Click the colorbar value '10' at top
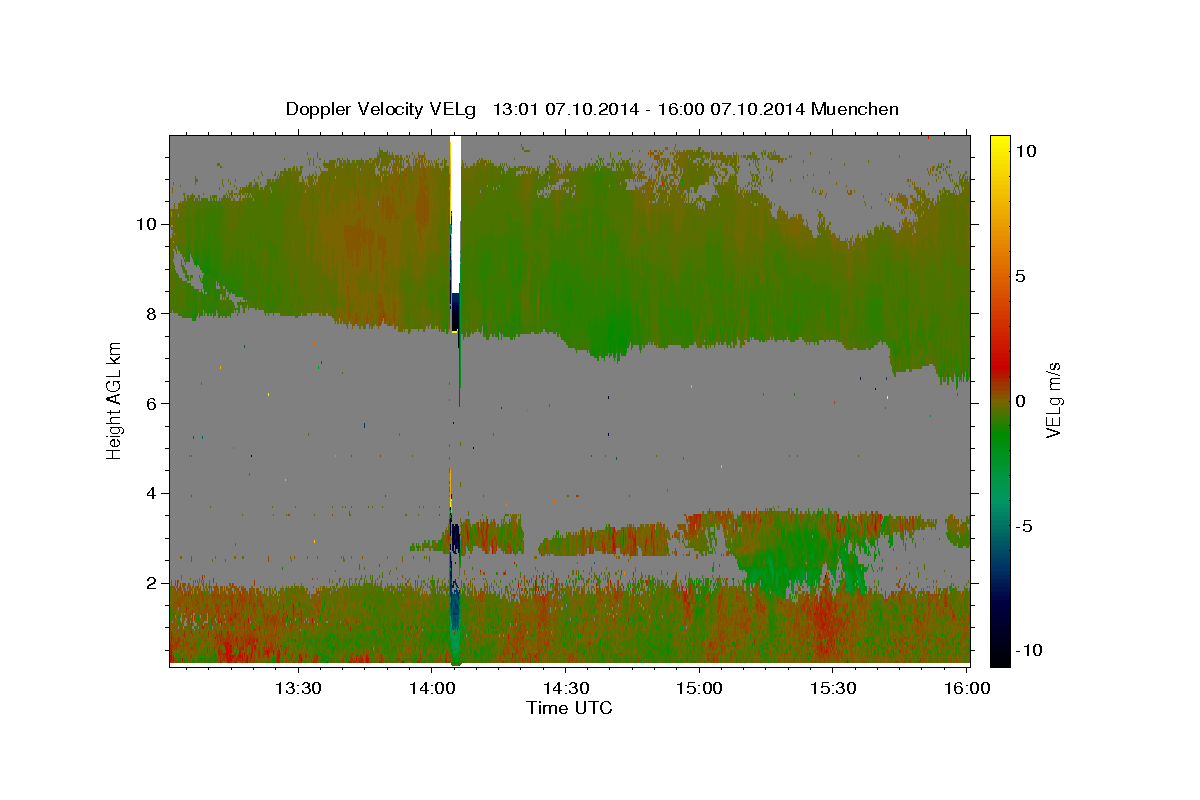This screenshot has height=800, width=1200. point(1025,150)
